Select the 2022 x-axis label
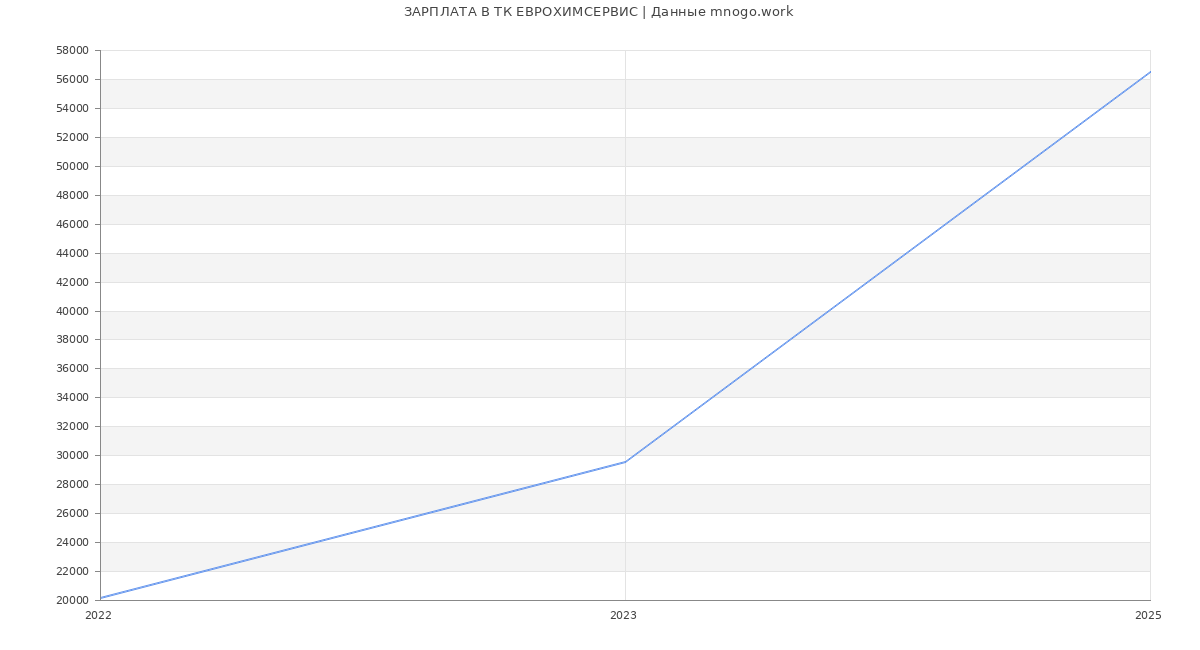The width and height of the screenshot is (1200, 650). point(98,616)
